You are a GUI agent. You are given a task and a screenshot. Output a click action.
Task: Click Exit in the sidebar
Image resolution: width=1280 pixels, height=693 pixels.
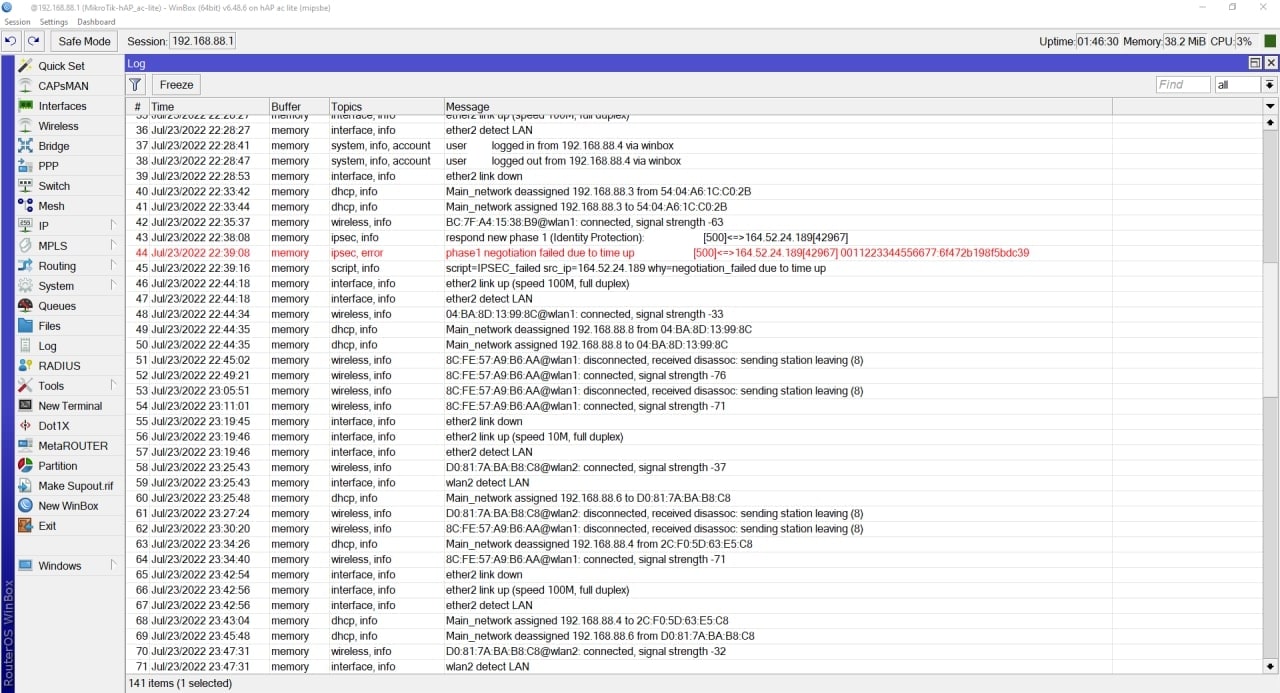[47, 526]
